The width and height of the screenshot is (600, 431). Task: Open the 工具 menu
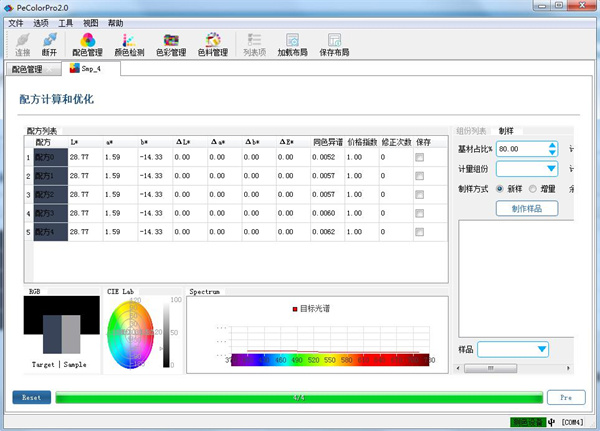point(66,22)
